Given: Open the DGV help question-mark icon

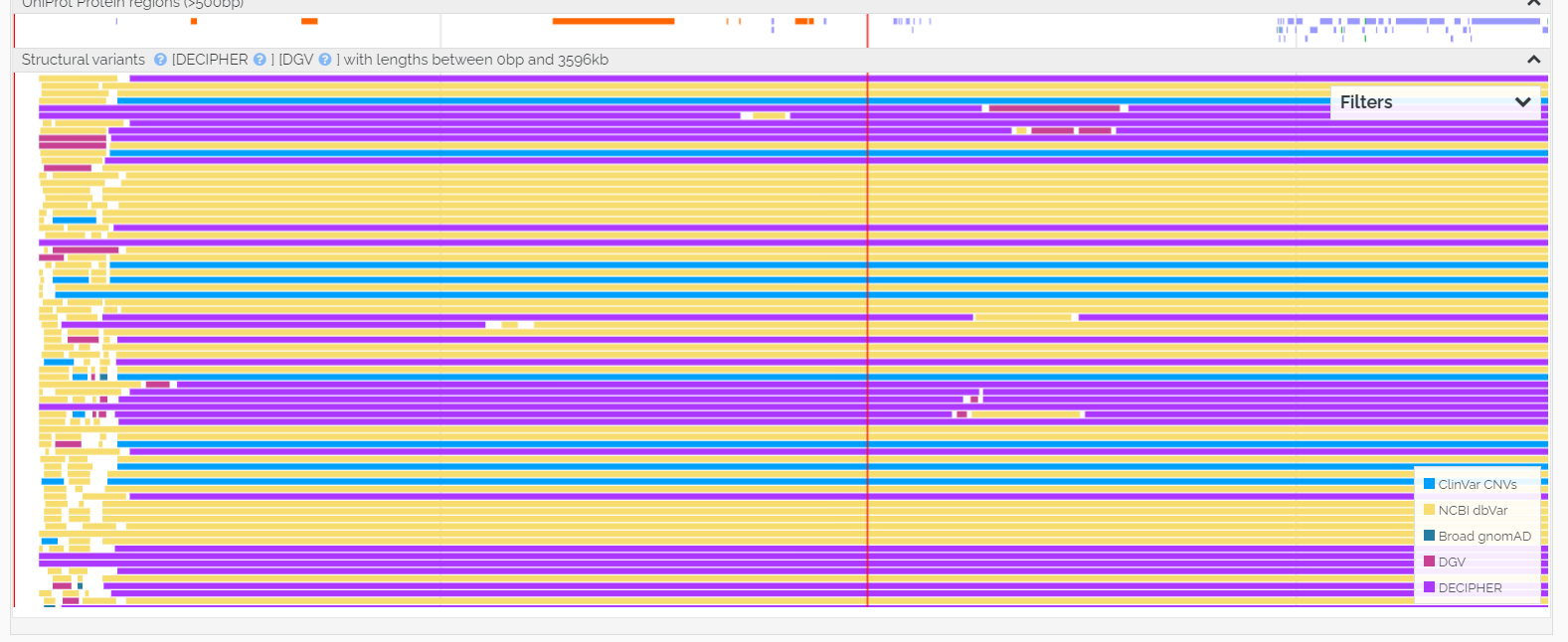Looking at the screenshot, I should tap(325, 60).
